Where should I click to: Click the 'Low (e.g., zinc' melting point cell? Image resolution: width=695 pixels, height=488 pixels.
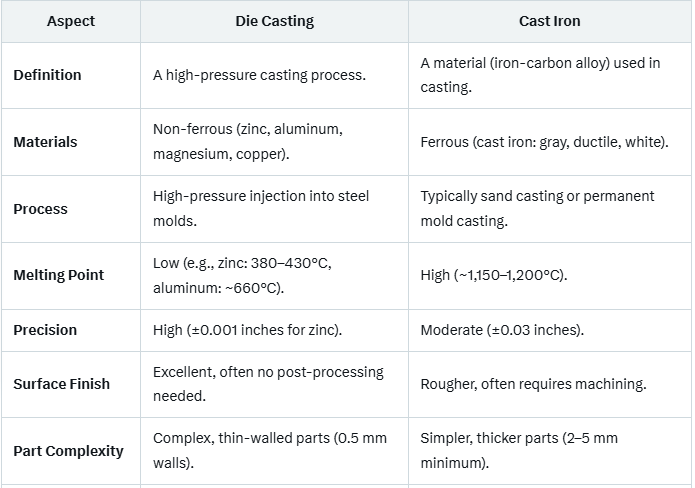coord(241,275)
